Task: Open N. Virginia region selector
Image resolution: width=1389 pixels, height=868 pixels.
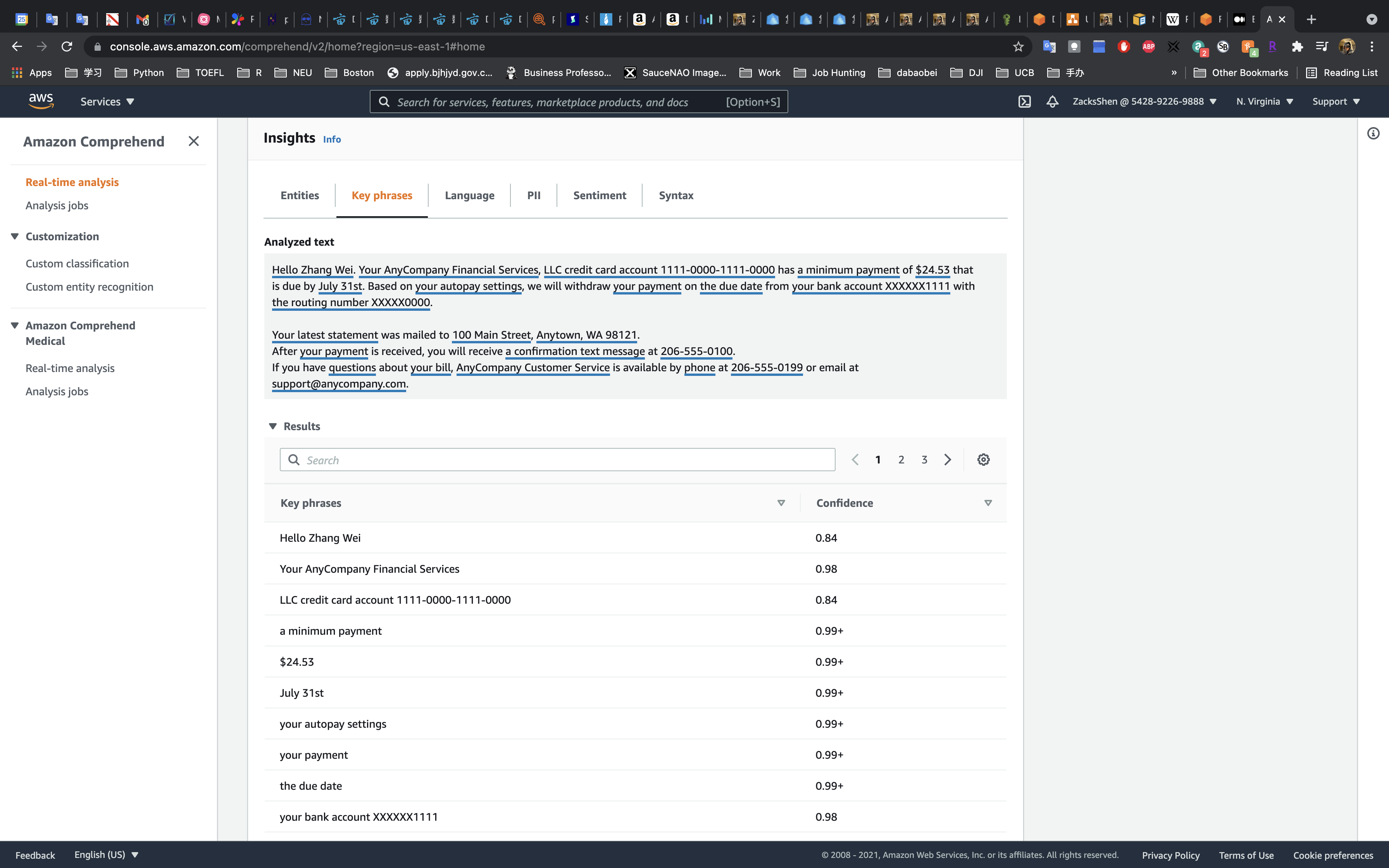Action: click(1265, 102)
